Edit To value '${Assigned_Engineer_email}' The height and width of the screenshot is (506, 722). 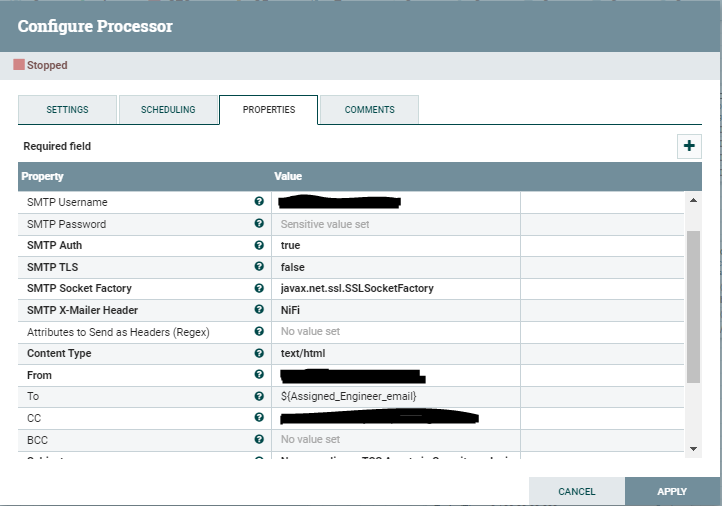tap(396, 396)
